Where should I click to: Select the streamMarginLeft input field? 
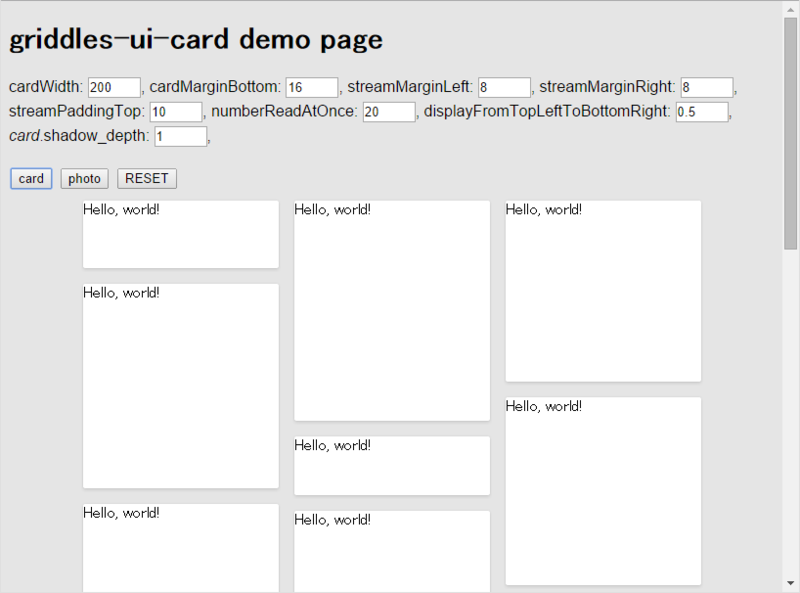pos(504,87)
